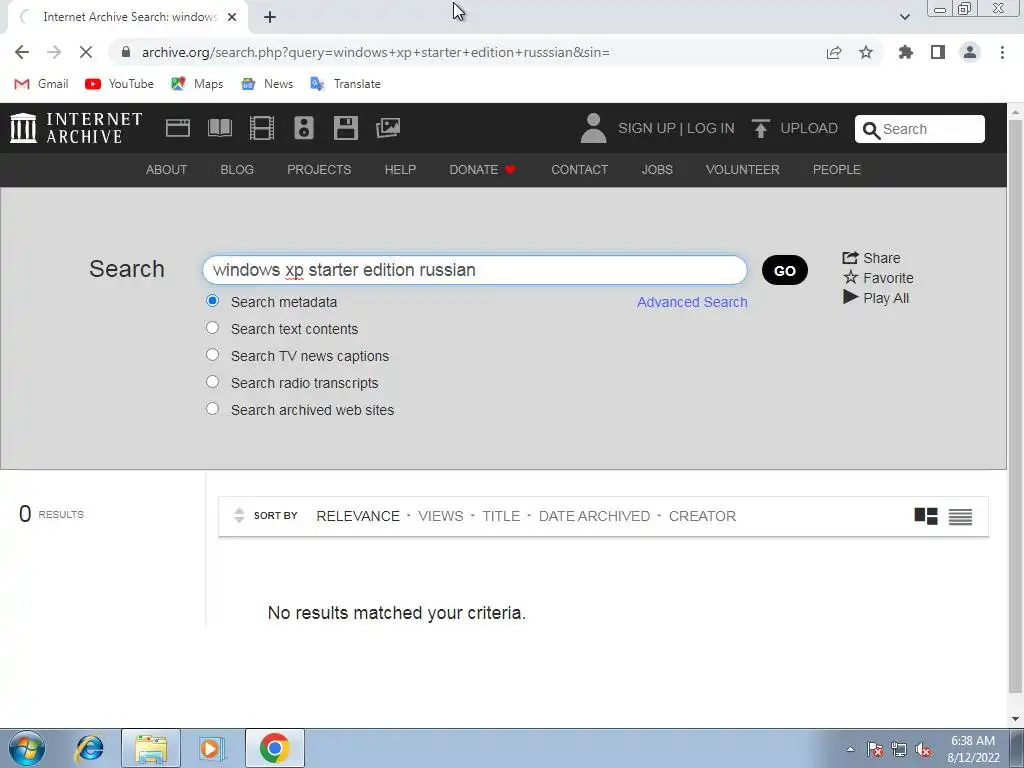Stop page loading in Chrome
The height and width of the screenshot is (768, 1024).
[x=86, y=52]
